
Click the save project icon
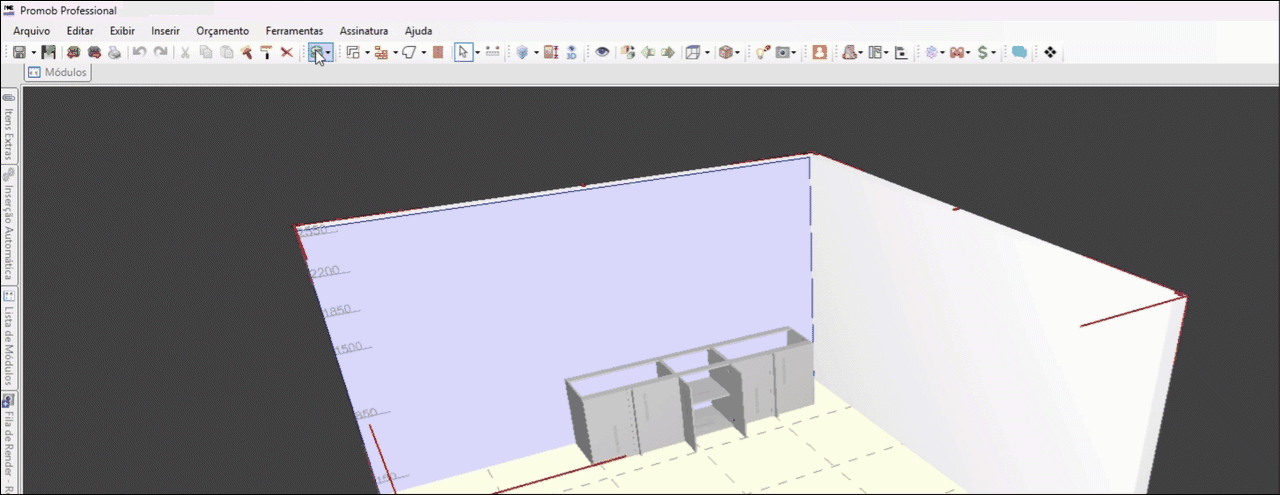(x=19, y=52)
